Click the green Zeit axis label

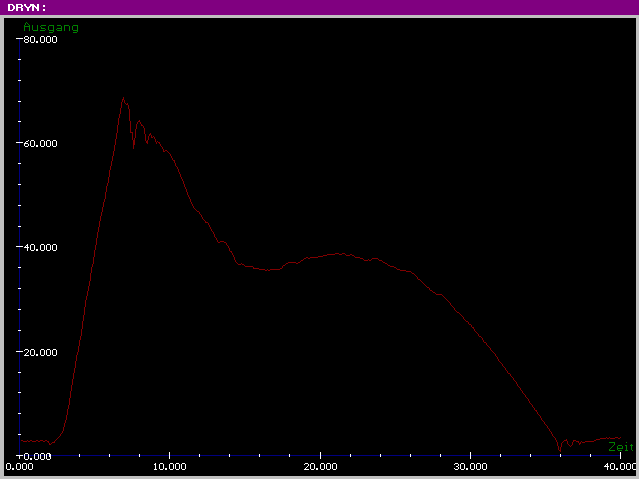(620, 446)
